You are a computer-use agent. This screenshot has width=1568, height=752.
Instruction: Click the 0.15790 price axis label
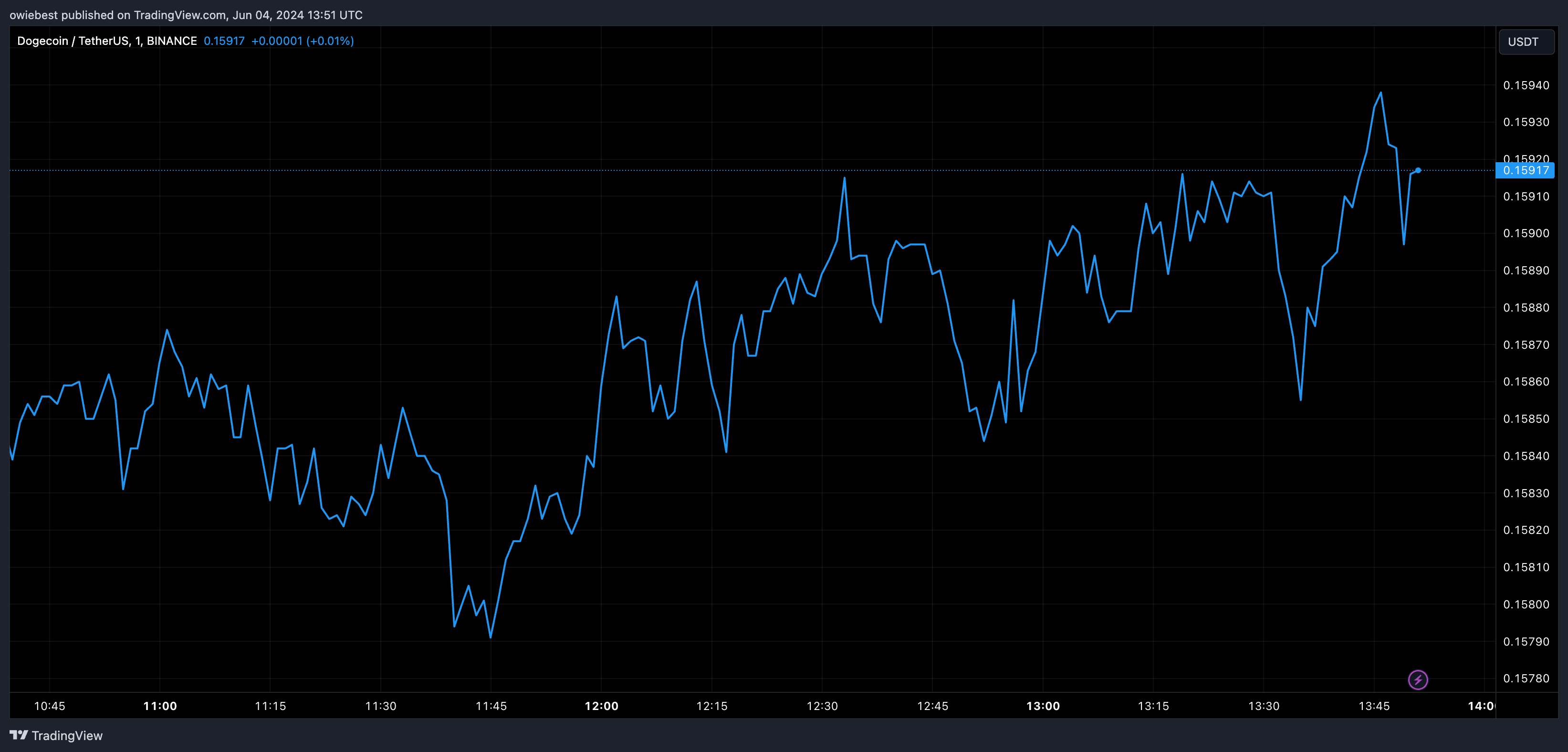1526,641
